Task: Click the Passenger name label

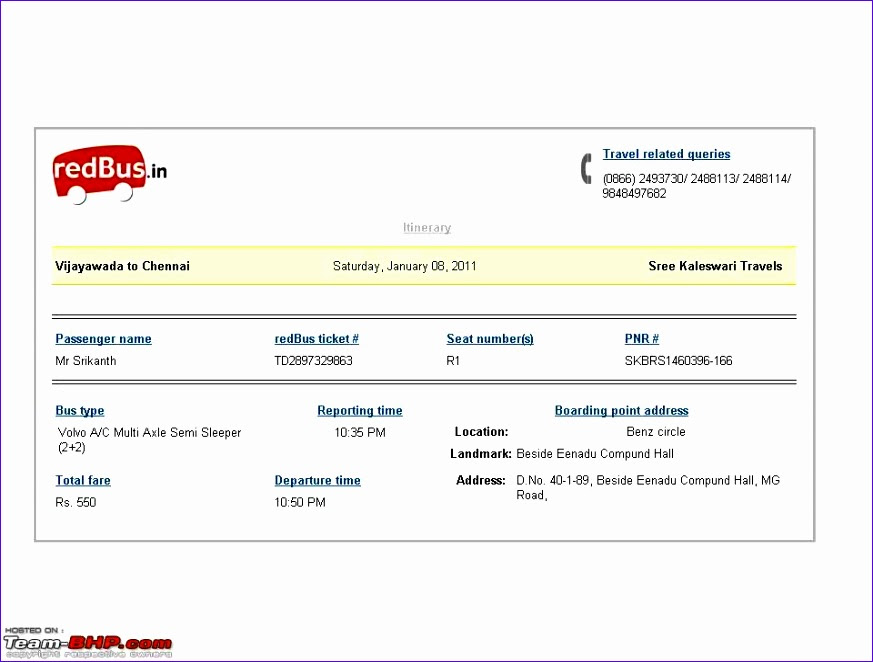Action: (104, 339)
